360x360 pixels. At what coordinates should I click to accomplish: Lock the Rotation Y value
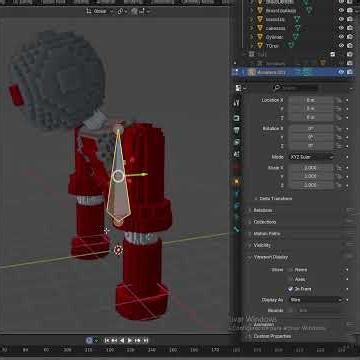339,137
